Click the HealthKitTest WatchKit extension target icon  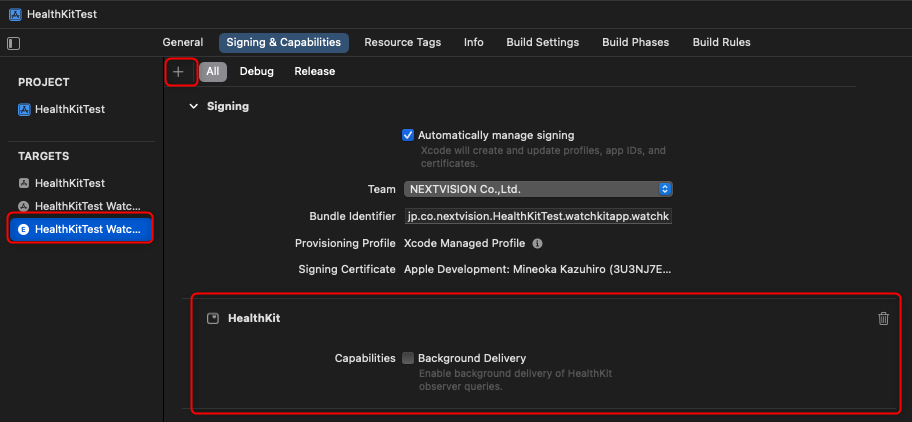tap(25, 229)
